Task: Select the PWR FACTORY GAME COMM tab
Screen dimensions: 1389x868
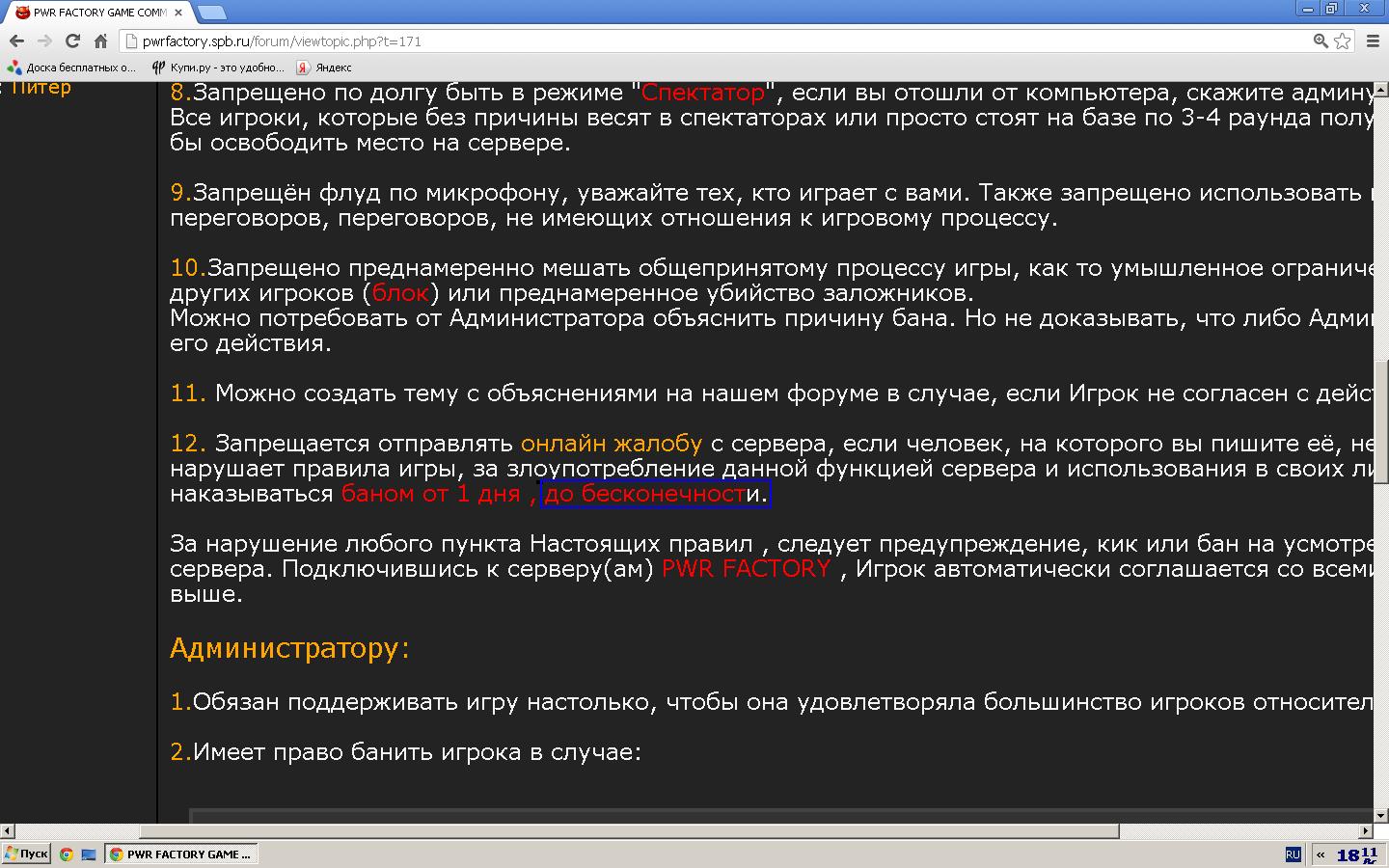Action: (96, 13)
